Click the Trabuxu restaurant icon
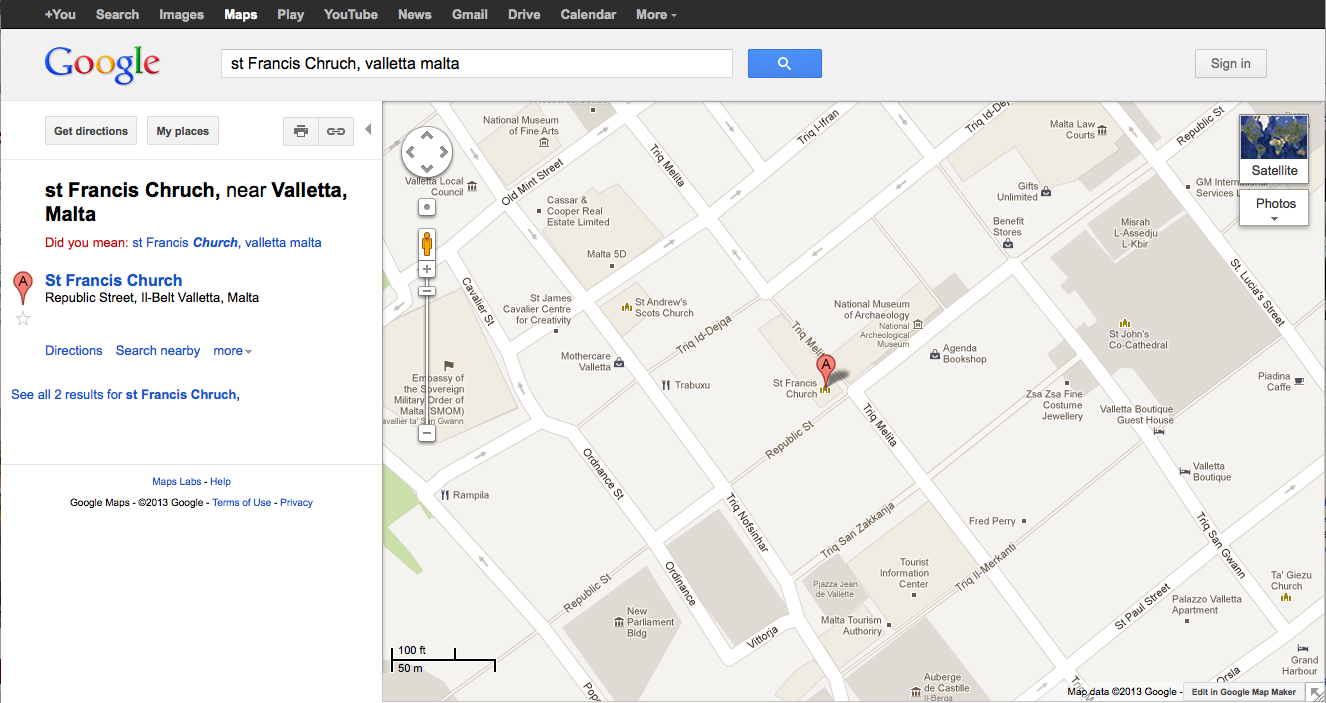This screenshot has width=1326, height=703. 665,385
